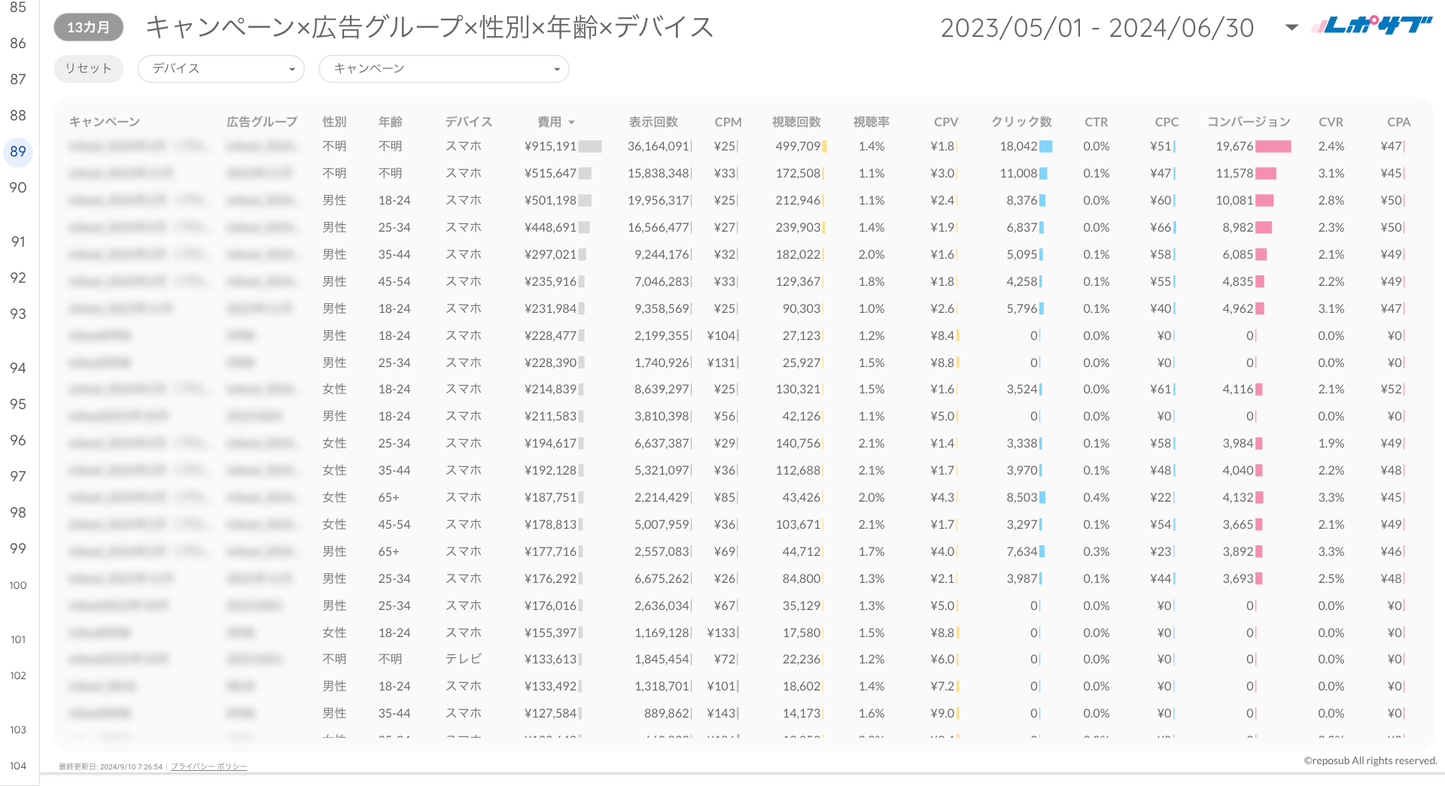
Task: Go to page 97 in sidebar
Action: coord(18,477)
